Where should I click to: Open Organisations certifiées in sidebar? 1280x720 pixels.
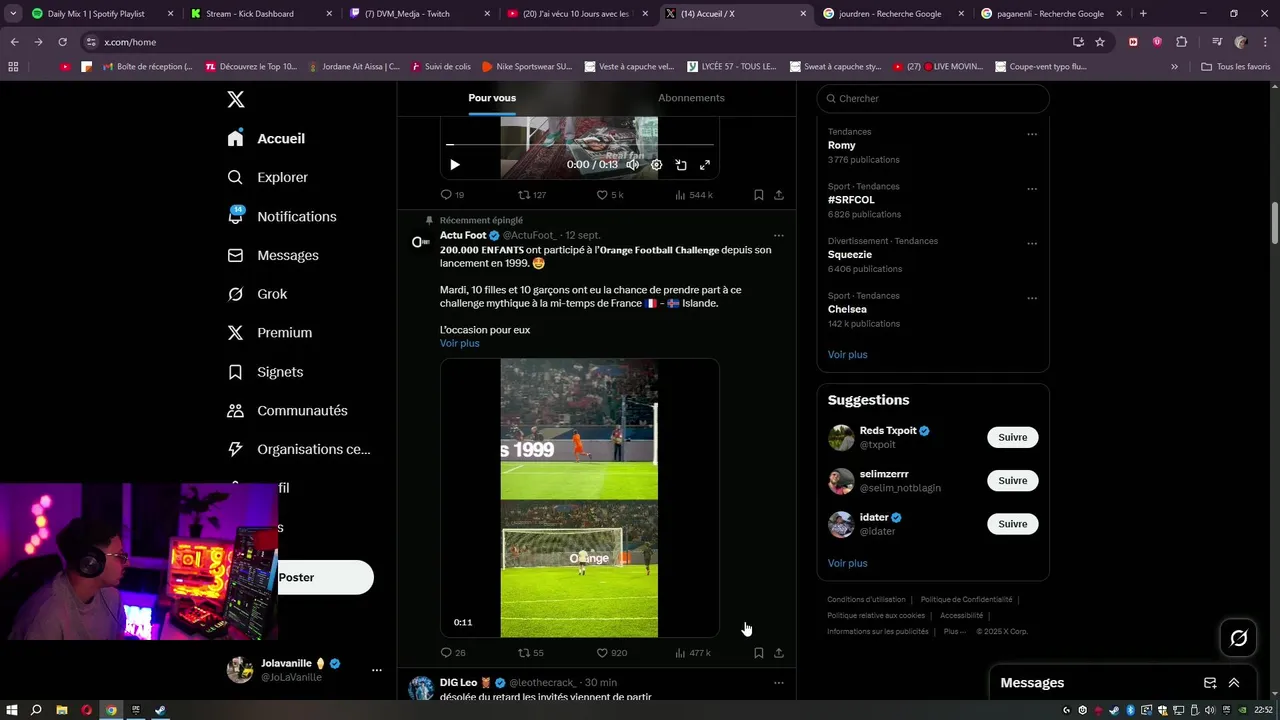click(x=298, y=449)
